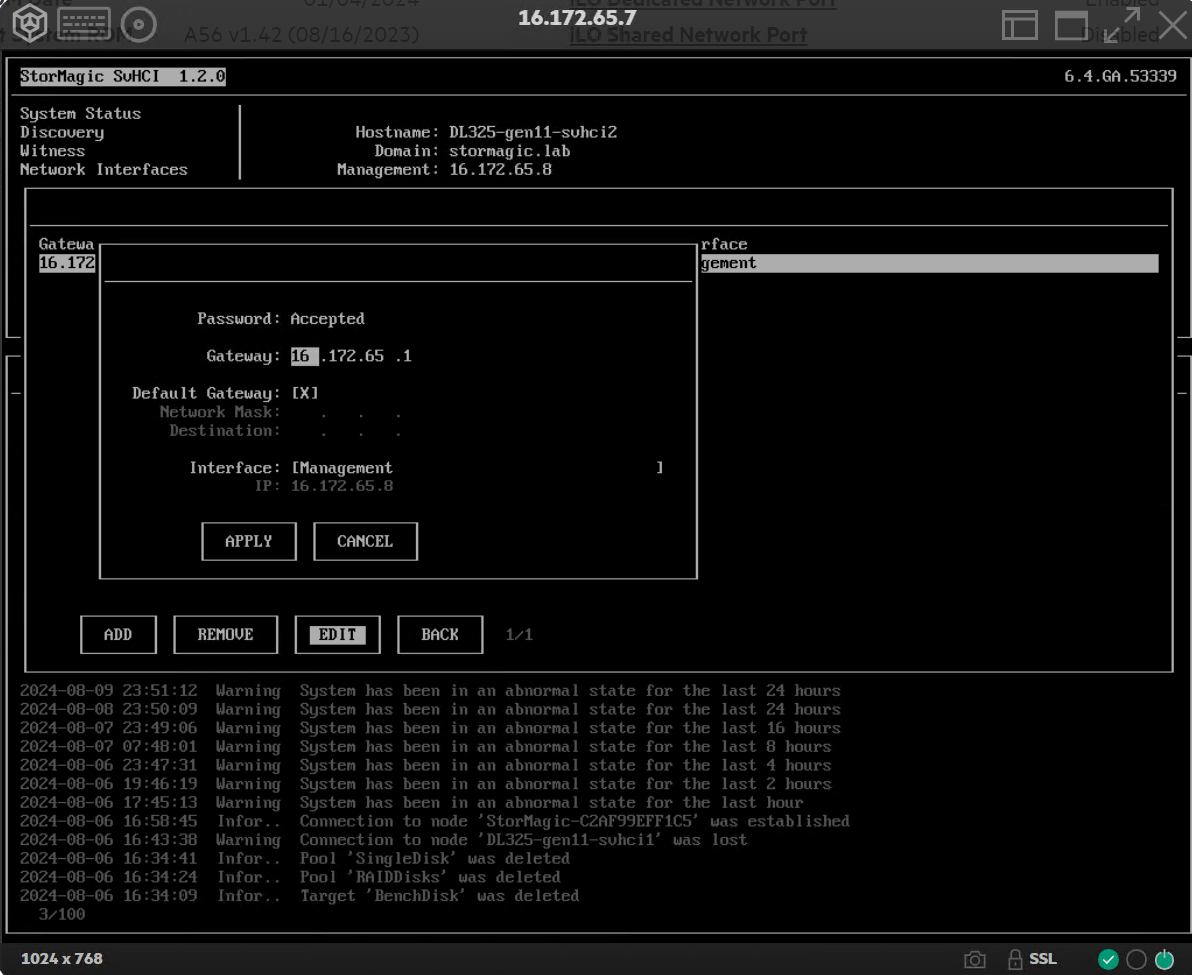Click the Pool 'SingleDisk' was deleted log entry

[x=295, y=858]
